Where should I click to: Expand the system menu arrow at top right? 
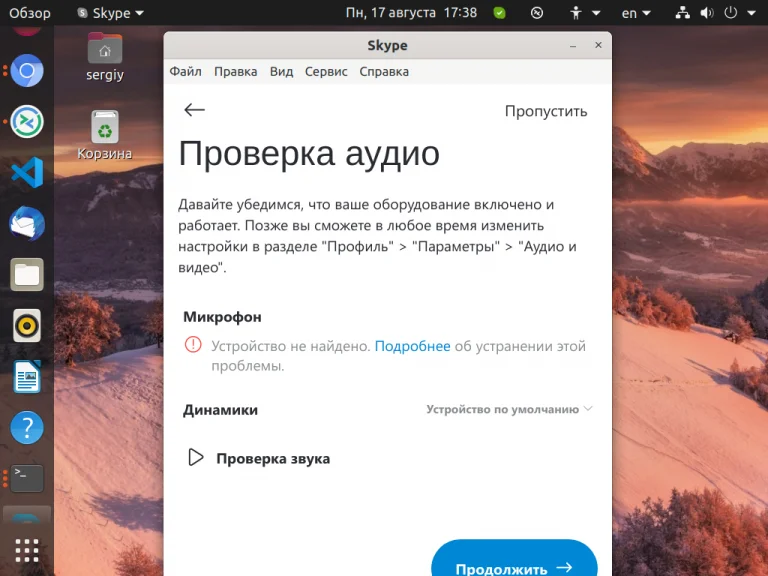point(751,13)
